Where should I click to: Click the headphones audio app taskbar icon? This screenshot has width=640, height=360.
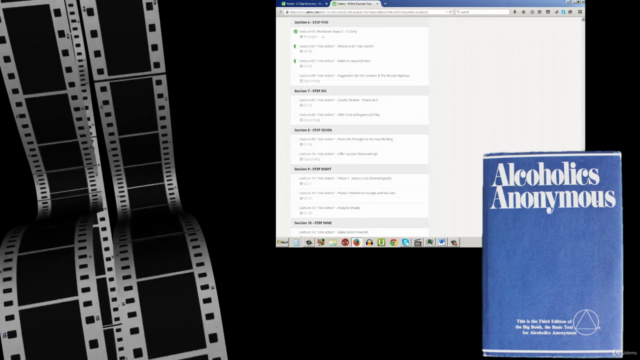click(369, 242)
